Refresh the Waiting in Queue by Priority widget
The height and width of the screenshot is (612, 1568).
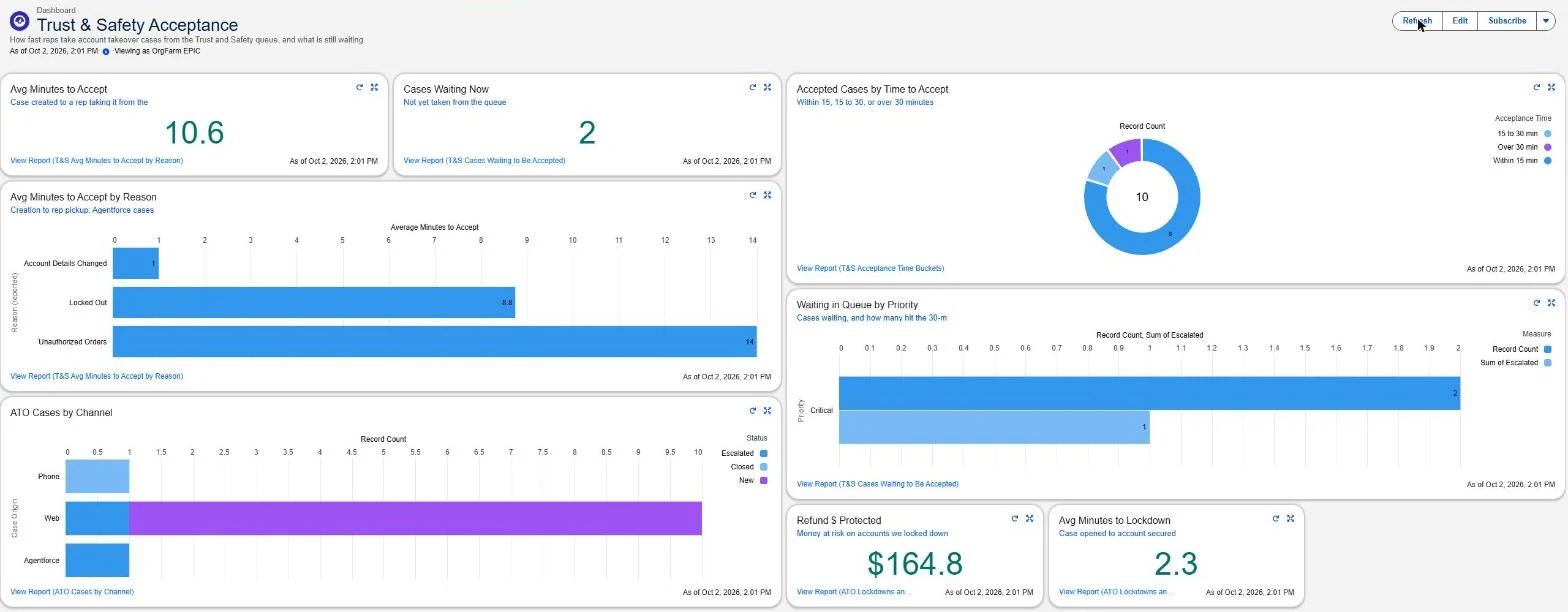click(x=1536, y=303)
